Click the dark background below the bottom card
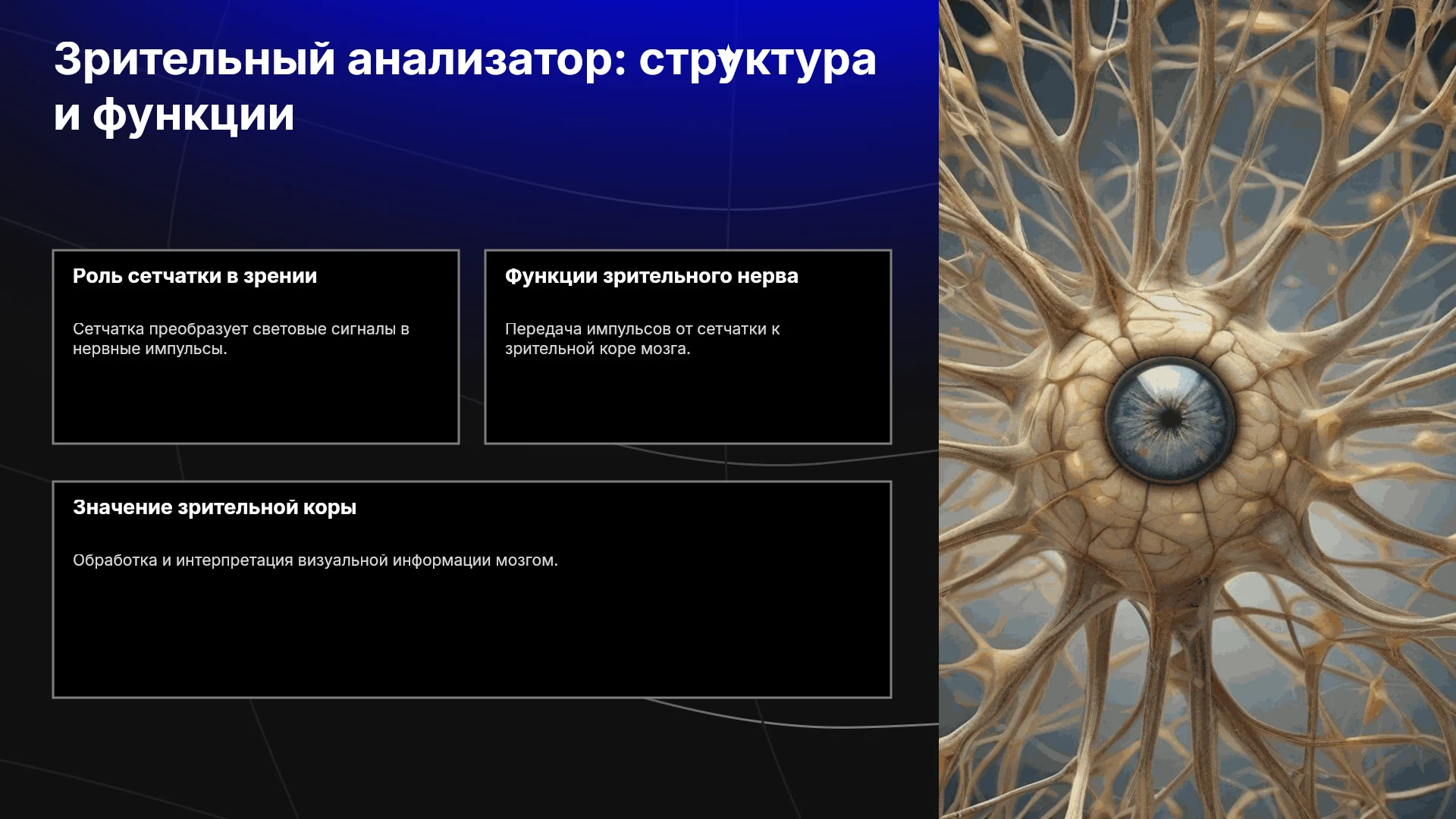The width and height of the screenshot is (1456, 819). (x=470, y=758)
